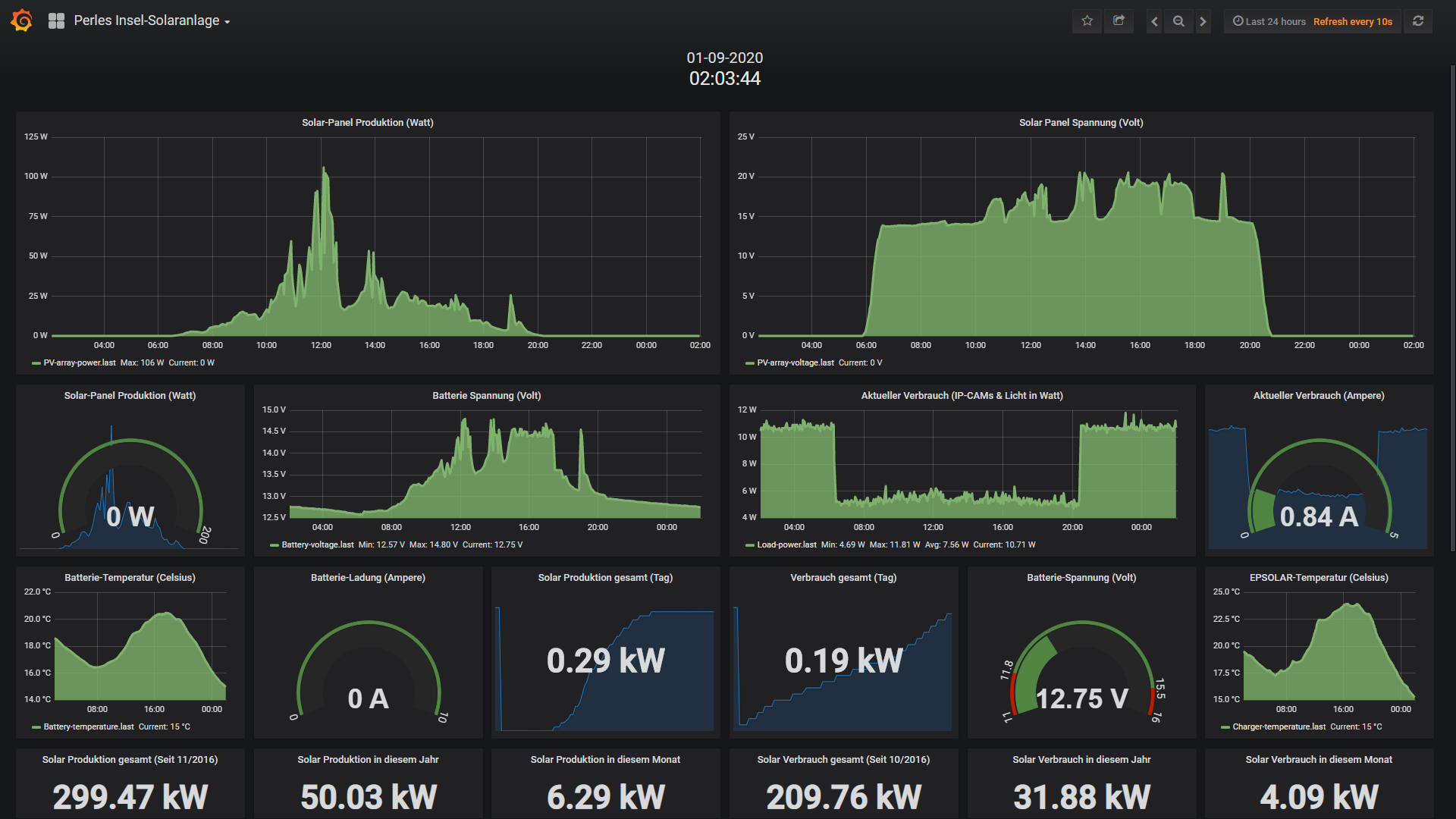Viewport: 1456px width, 819px height.
Task: Open the Batterie Spannung (Volt) panel title menu
Action: click(x=486, y=395)
